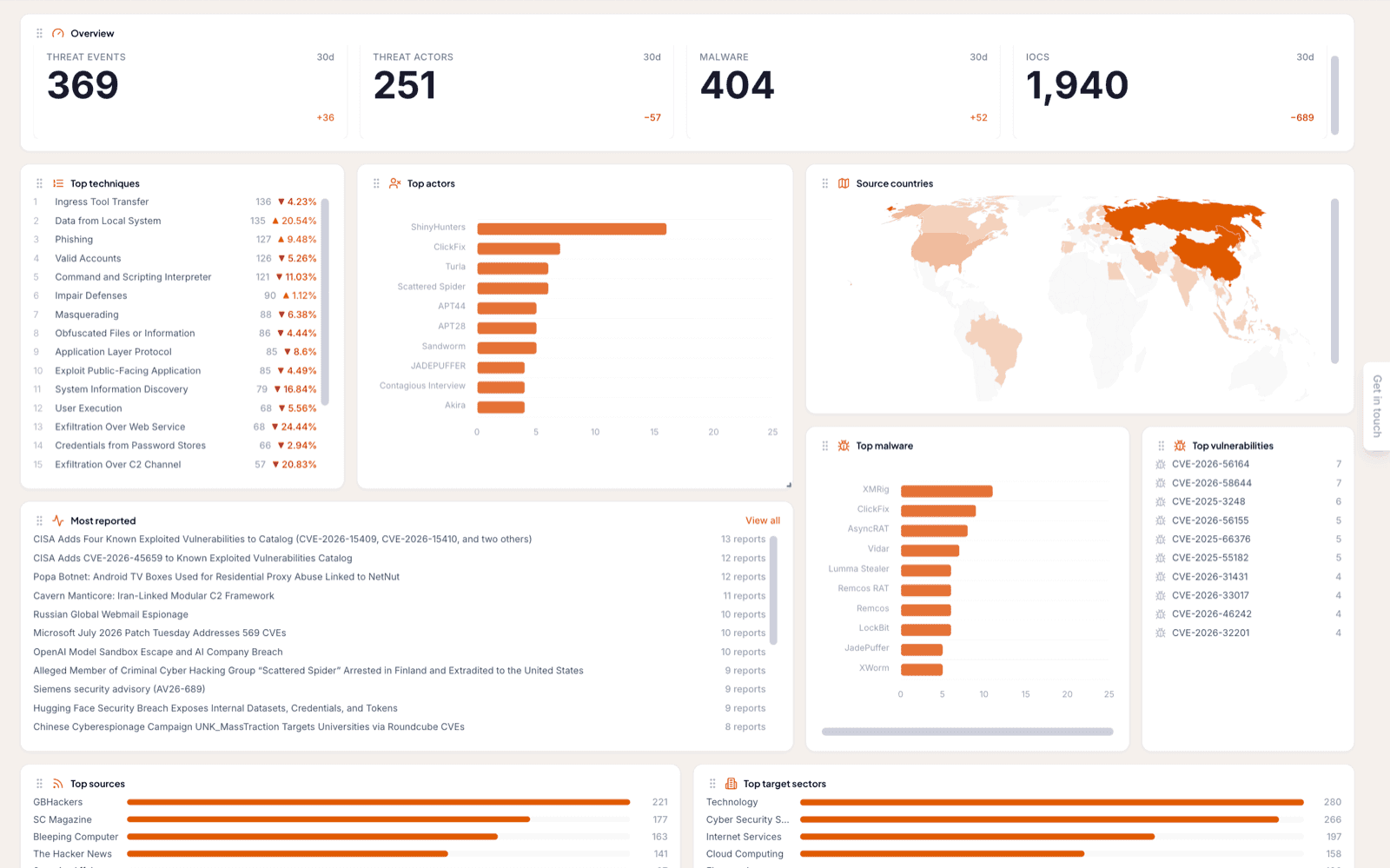Click the Top vulnerabilities bug icon

[x=1180, y=446]
